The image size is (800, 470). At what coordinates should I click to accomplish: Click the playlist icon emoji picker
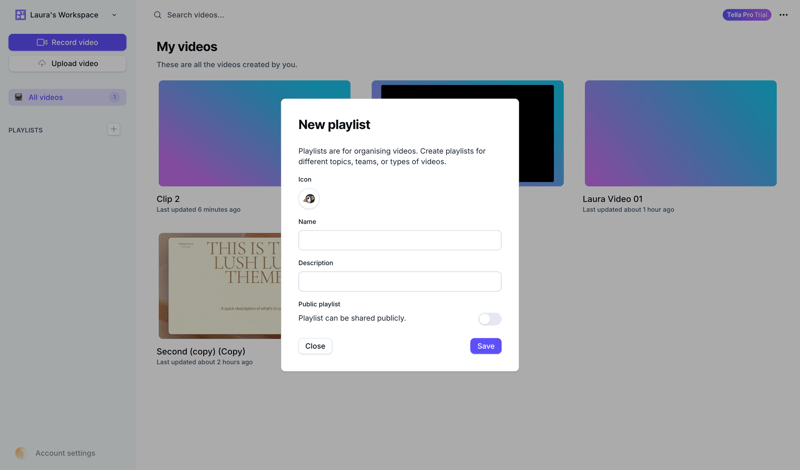(309, 199)
